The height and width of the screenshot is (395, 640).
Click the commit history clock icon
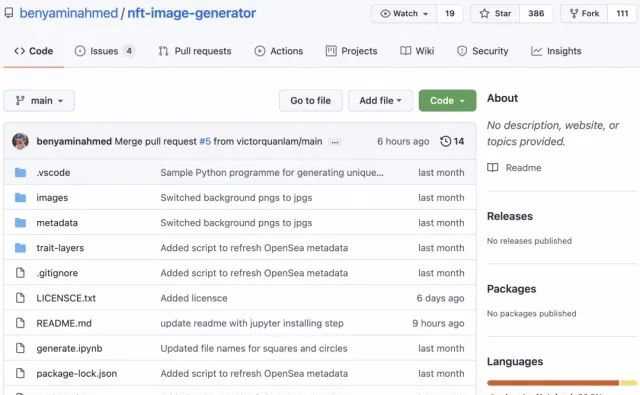[x=445, y=141]
